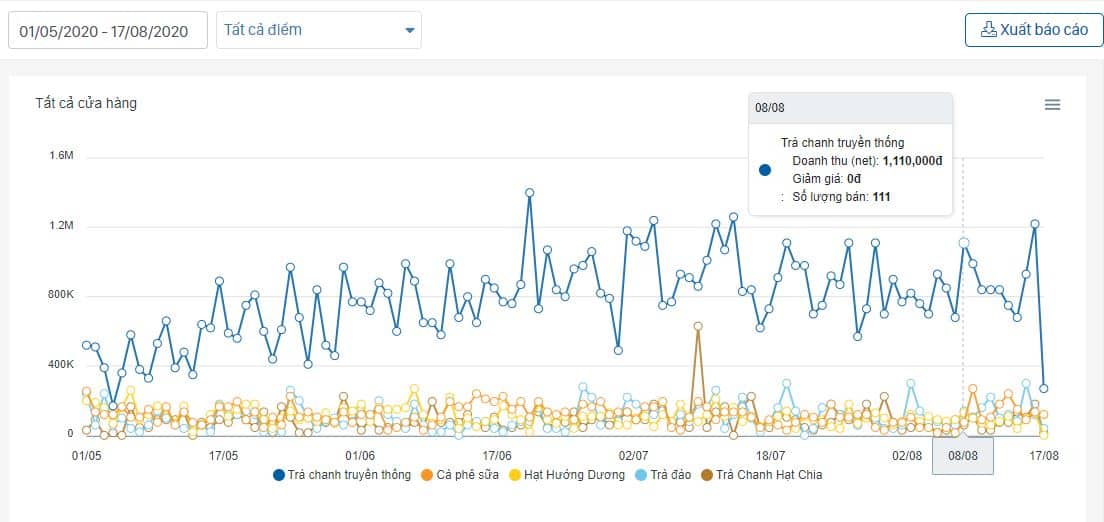Toggle Trà Chanh Hạt Chia series label
1104x522 pixels.
point(769,475)
